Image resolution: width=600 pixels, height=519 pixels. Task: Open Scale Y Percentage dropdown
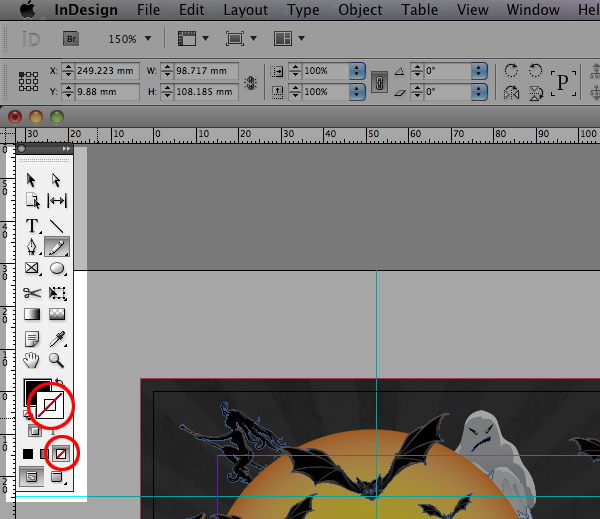click(357, 92)
